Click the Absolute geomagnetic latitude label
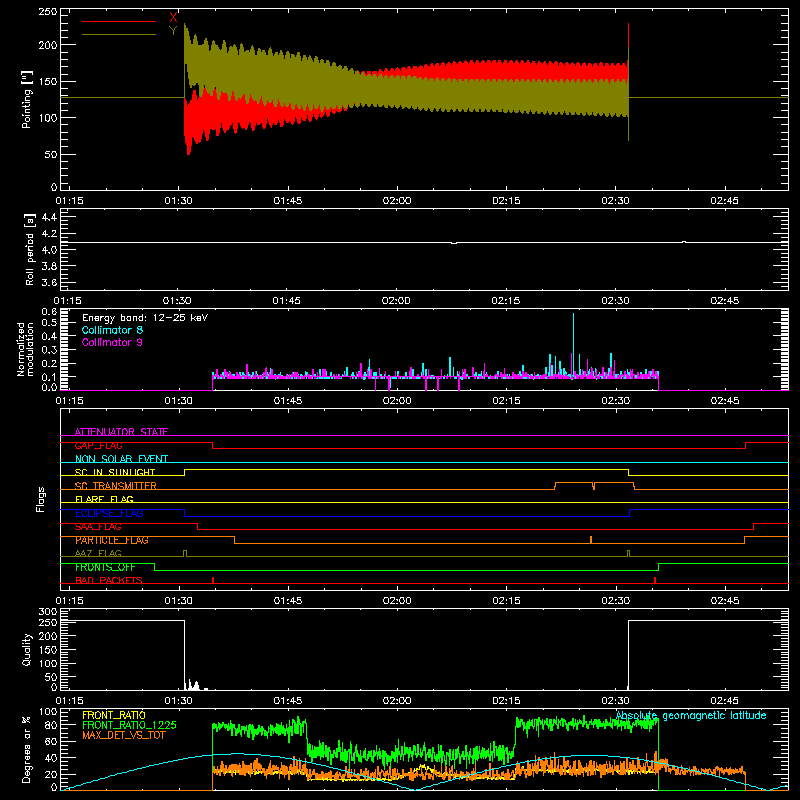800x800 pixels. [691, 716]
